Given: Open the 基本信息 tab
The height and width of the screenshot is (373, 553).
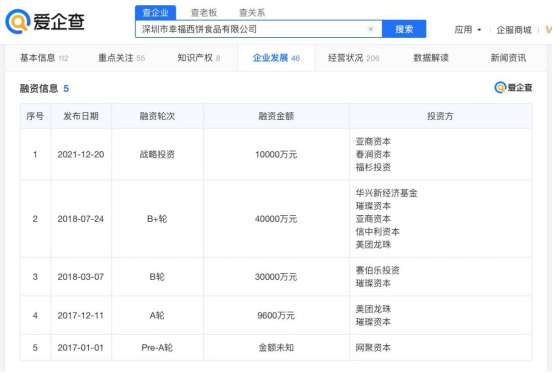Looking at the screenshot, I should 44,58.
